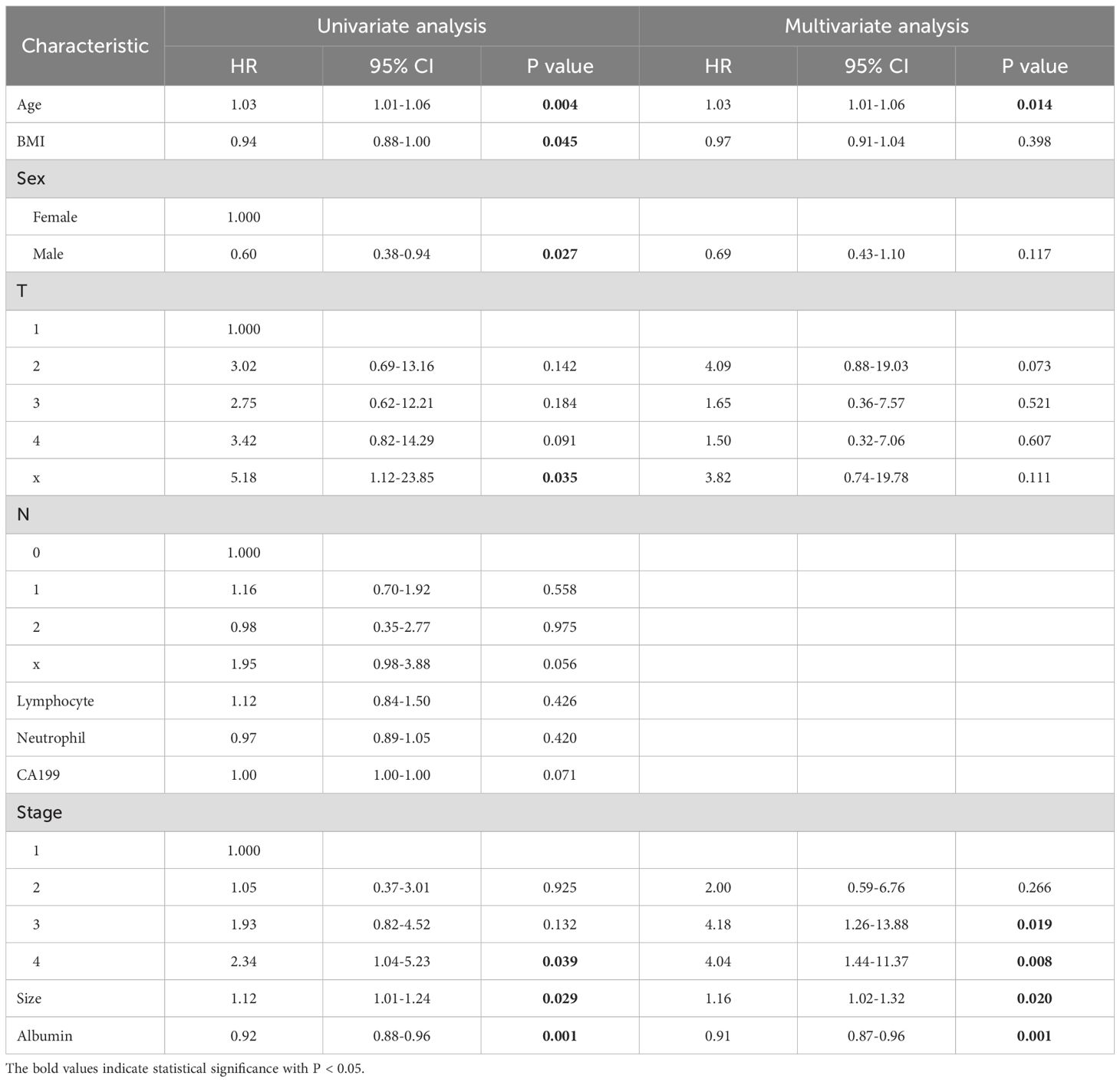The image size is (1120, 1082).
Task: Click the Sex section header row
Action: tap(31, 179)
